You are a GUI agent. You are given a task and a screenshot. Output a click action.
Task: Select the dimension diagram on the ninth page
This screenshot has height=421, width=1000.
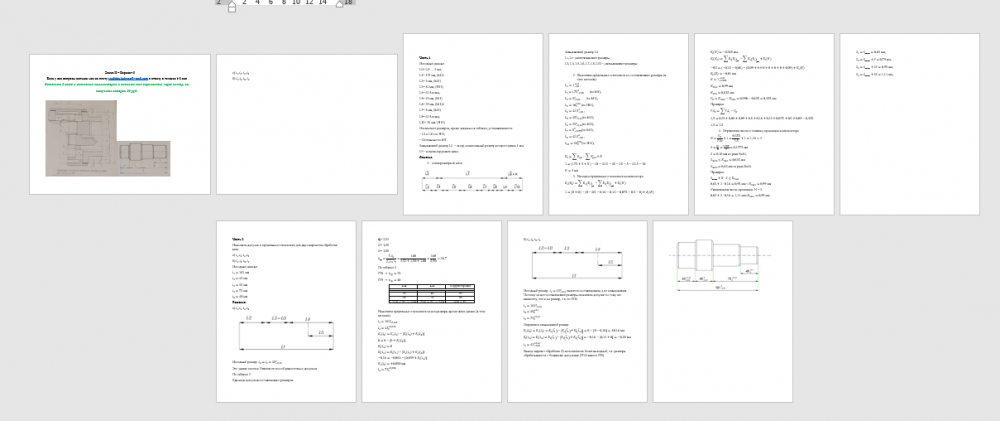577,262
